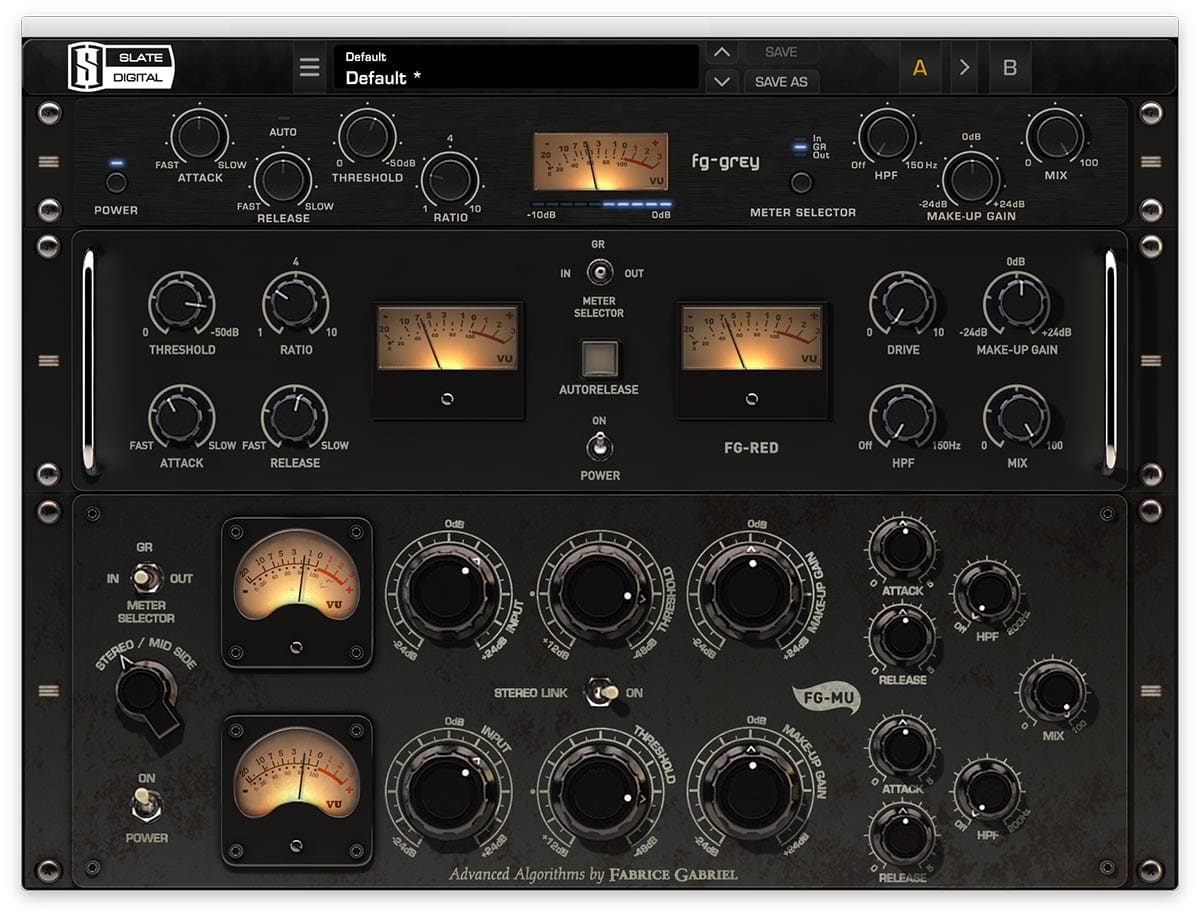Screen dimensions: 1200x917
Task: Click the FG-Grey meter selector button
Action: coord(801,182)
